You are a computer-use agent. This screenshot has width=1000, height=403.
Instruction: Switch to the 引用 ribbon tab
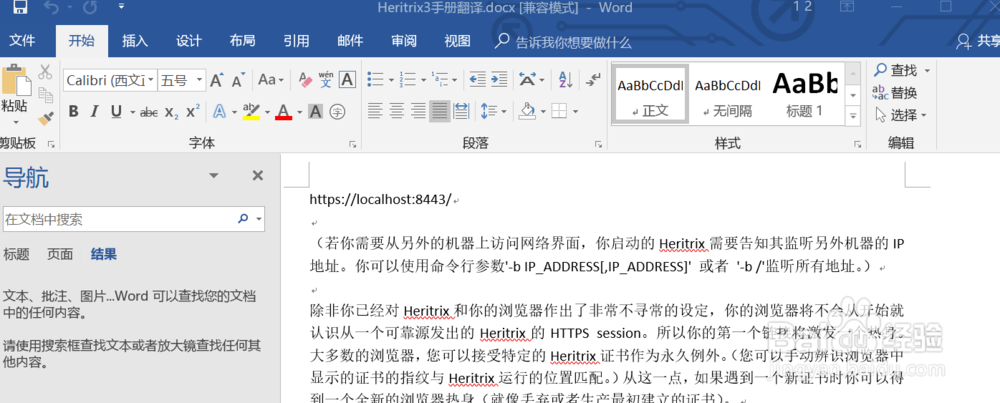[x=296, y=41]
